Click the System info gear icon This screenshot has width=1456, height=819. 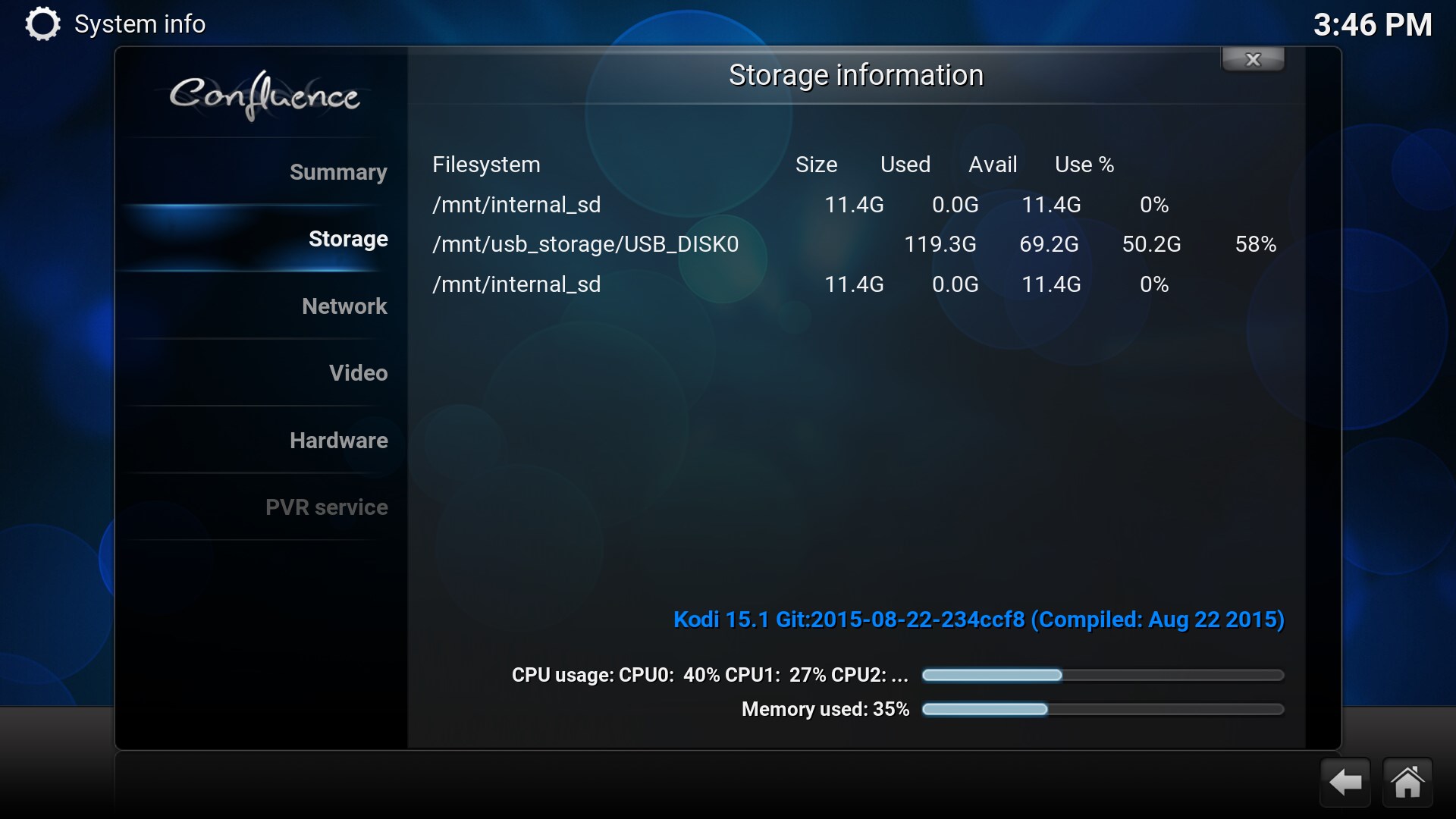point(42,24)
